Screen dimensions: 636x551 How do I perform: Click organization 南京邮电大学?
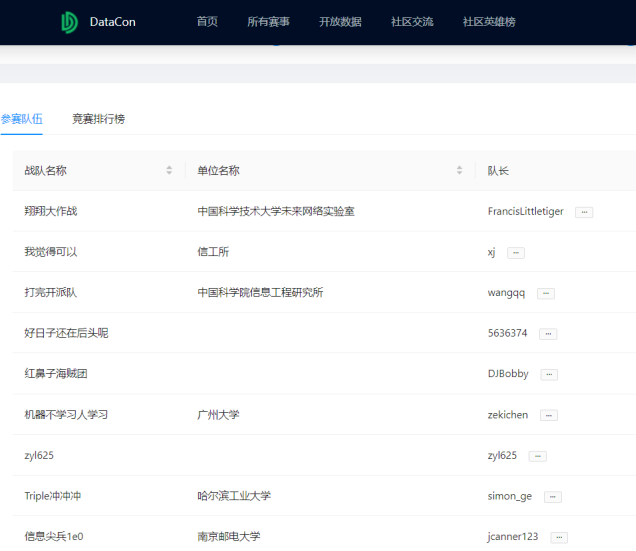229,536
